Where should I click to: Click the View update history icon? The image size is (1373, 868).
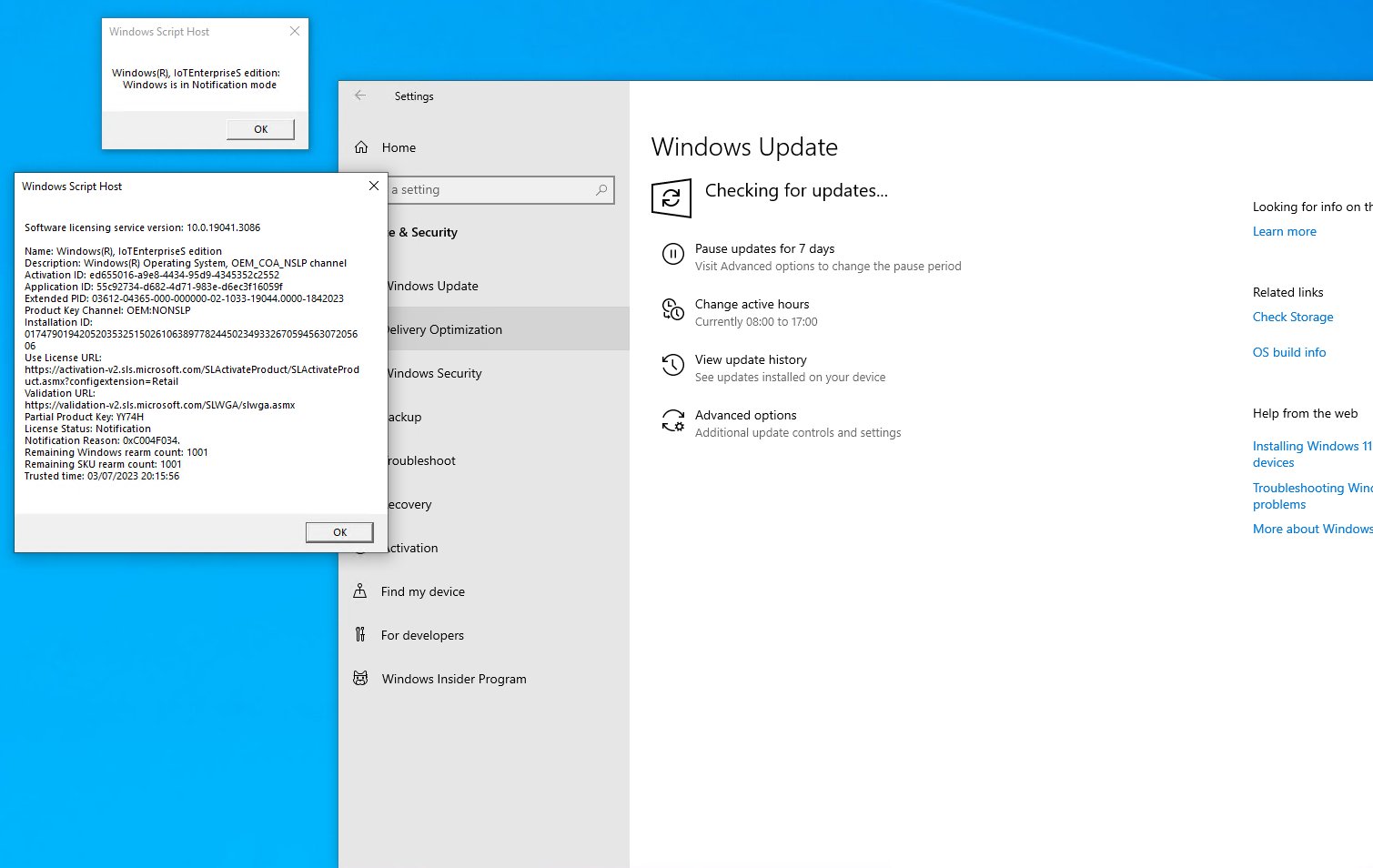click(672, 366)
